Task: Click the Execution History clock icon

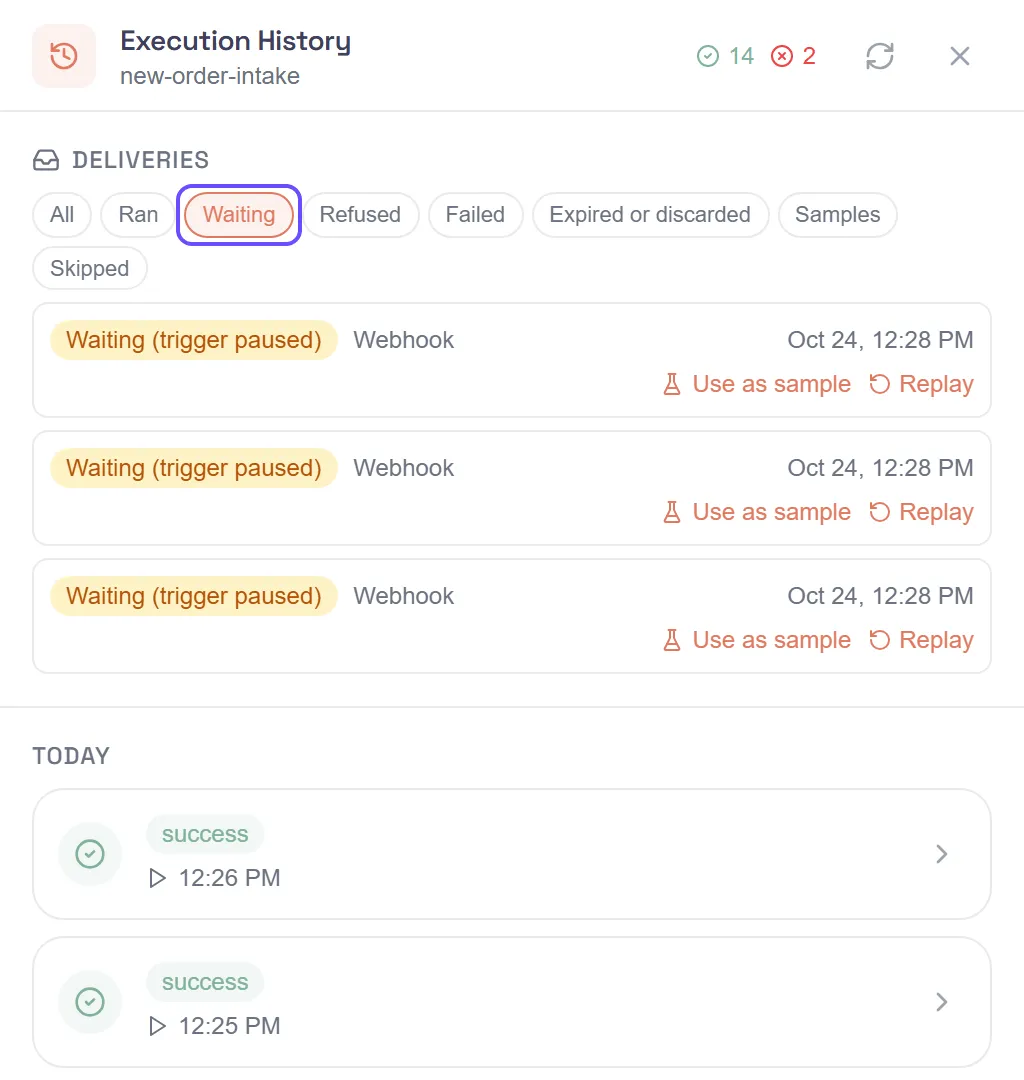Action: click(64, 56)
